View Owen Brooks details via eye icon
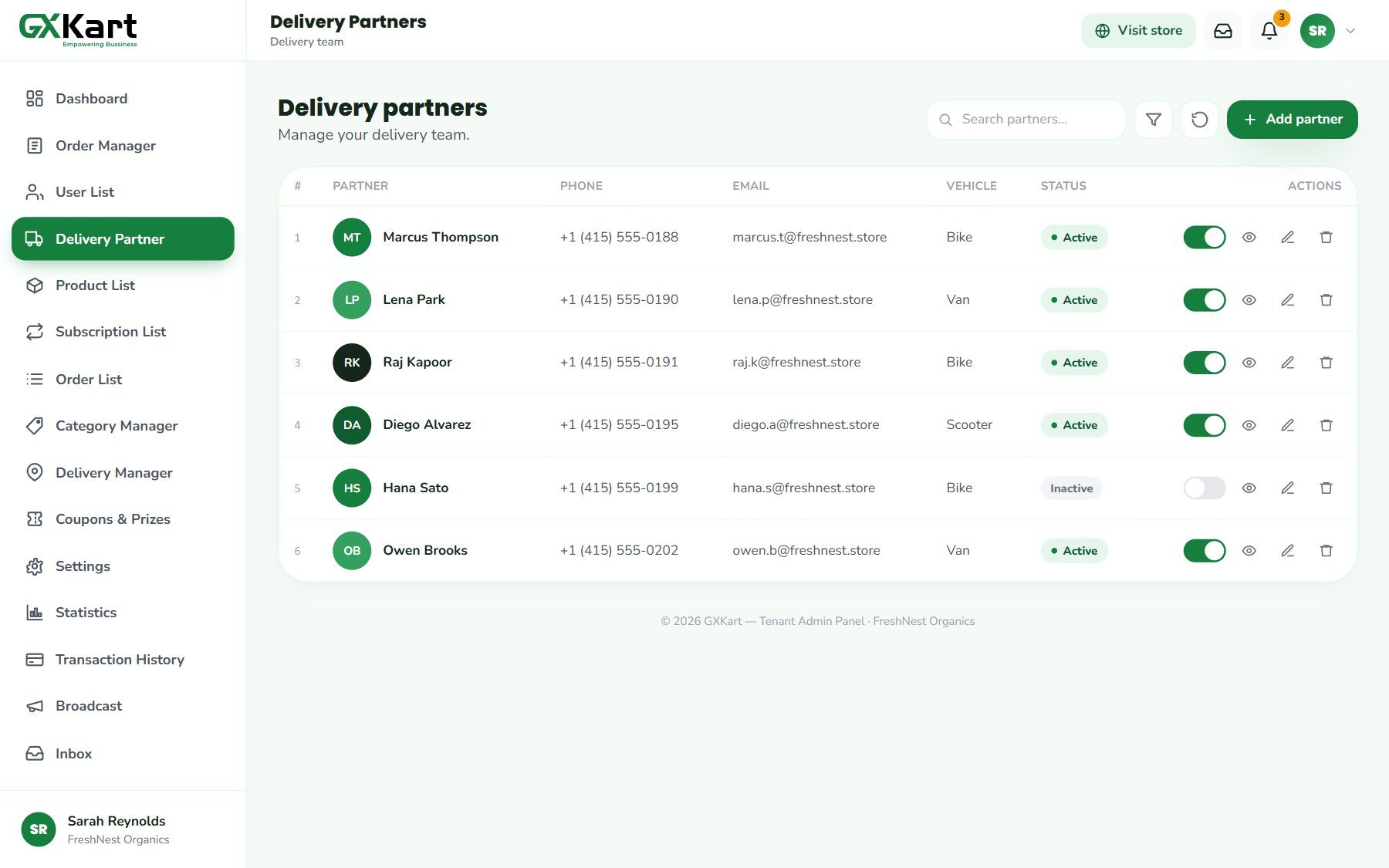Image resolution: width=1389 pixels, height=868 pixels. (1249, 551)
